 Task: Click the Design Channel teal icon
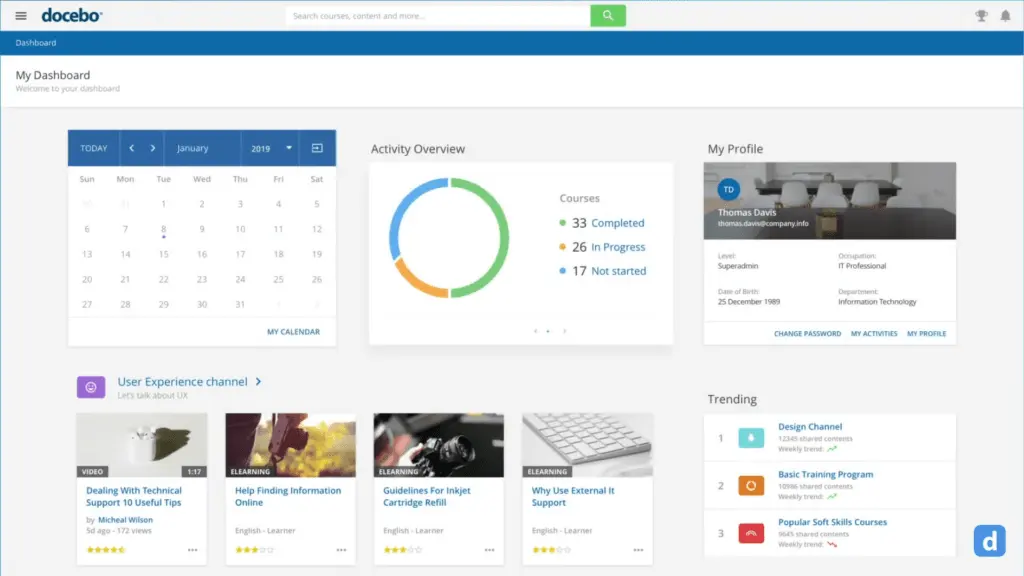[x=751, y=438]
